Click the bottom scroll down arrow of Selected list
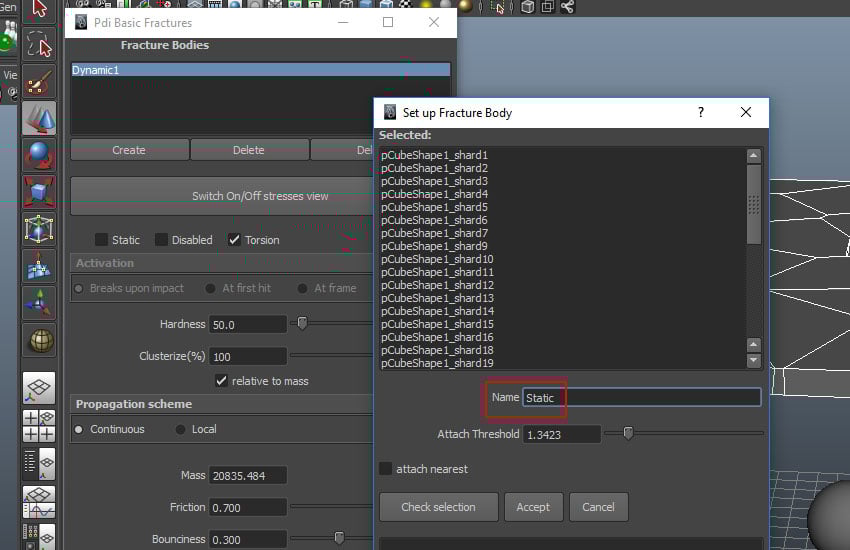The height and width of the screenshot is (550, 850). 754,360
